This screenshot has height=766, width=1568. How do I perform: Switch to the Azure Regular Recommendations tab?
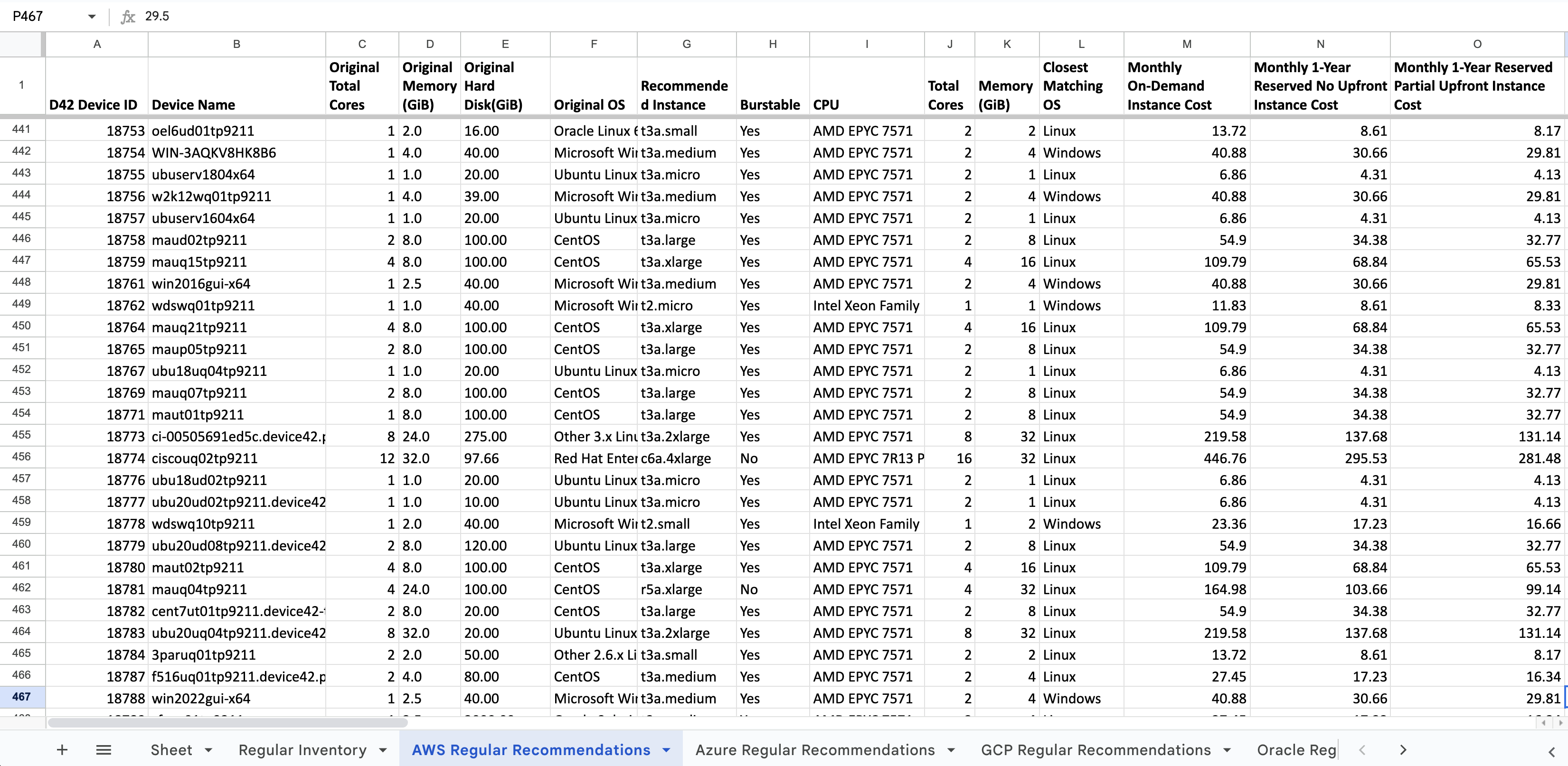pos(816,749)
